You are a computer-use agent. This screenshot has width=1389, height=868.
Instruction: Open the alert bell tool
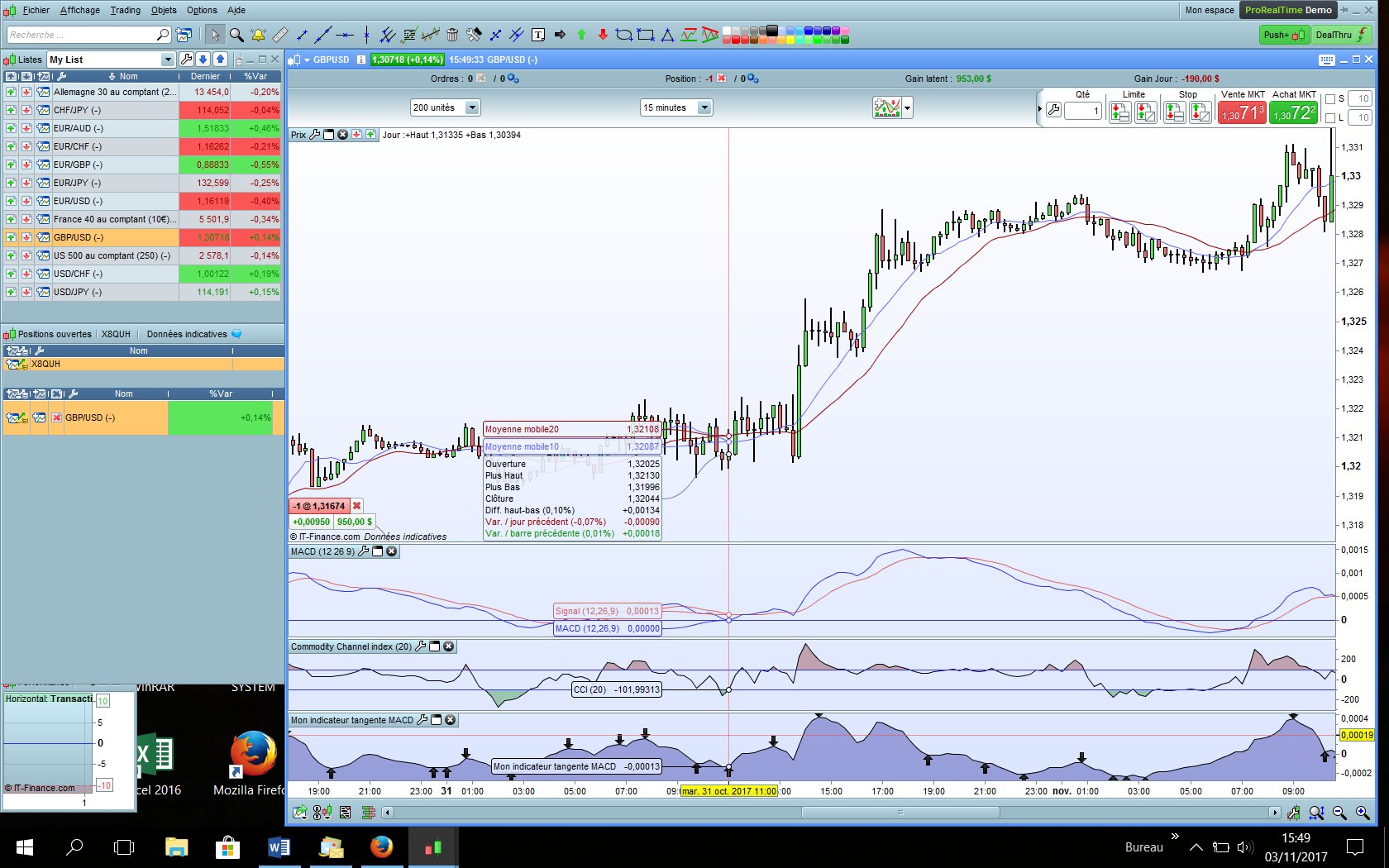(258, 35)
